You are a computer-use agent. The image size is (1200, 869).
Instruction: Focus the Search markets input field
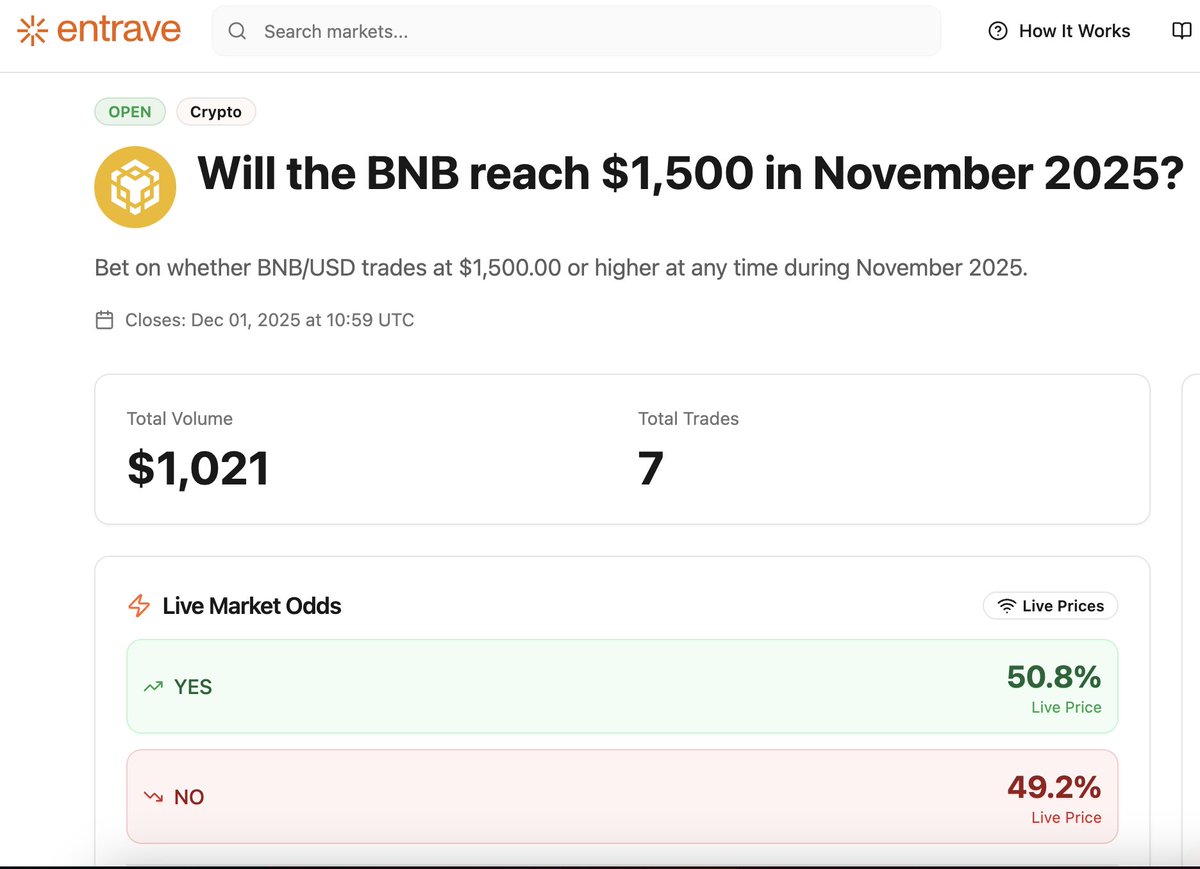point(590,31)
